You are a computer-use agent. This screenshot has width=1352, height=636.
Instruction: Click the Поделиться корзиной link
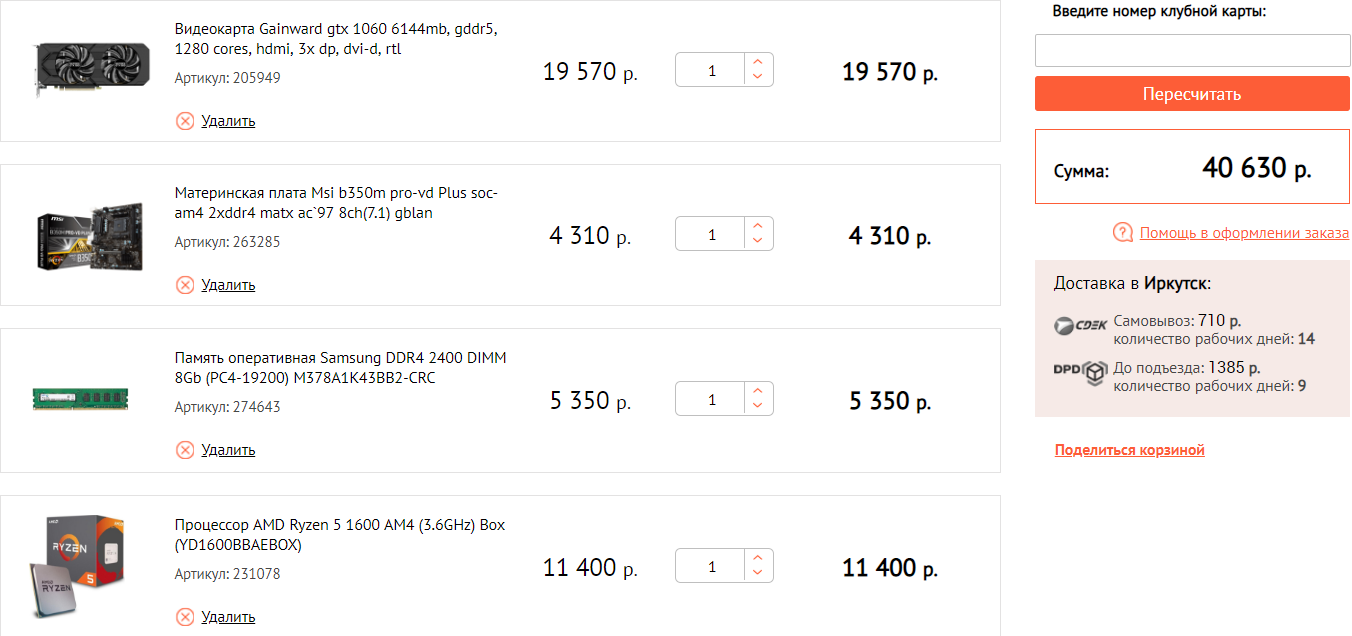click(1129, 450)
